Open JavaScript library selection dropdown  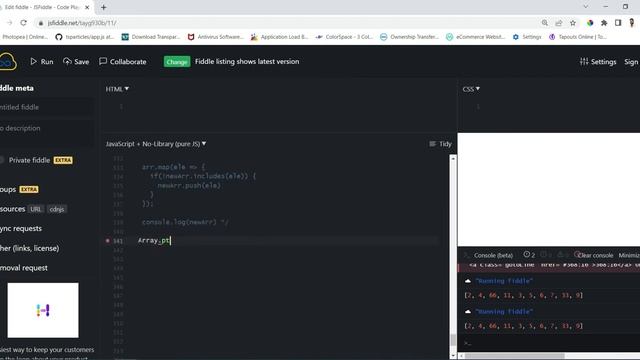tap(156, 144)
